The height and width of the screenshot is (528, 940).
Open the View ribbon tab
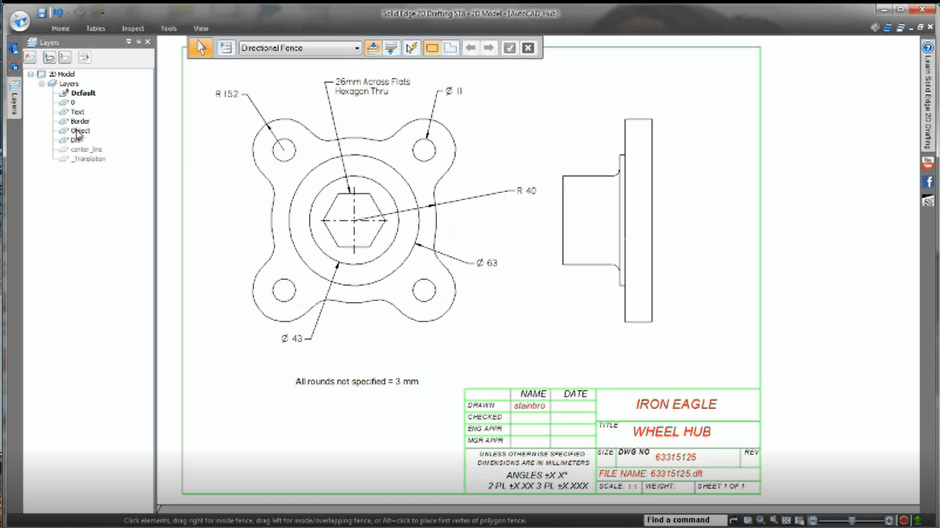coord(201,28)
